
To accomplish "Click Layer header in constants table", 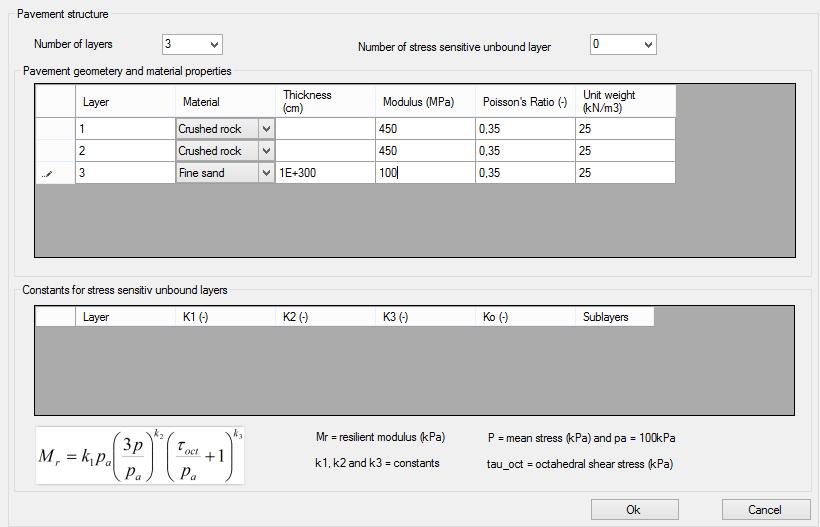I will click(x=126, y=317).
